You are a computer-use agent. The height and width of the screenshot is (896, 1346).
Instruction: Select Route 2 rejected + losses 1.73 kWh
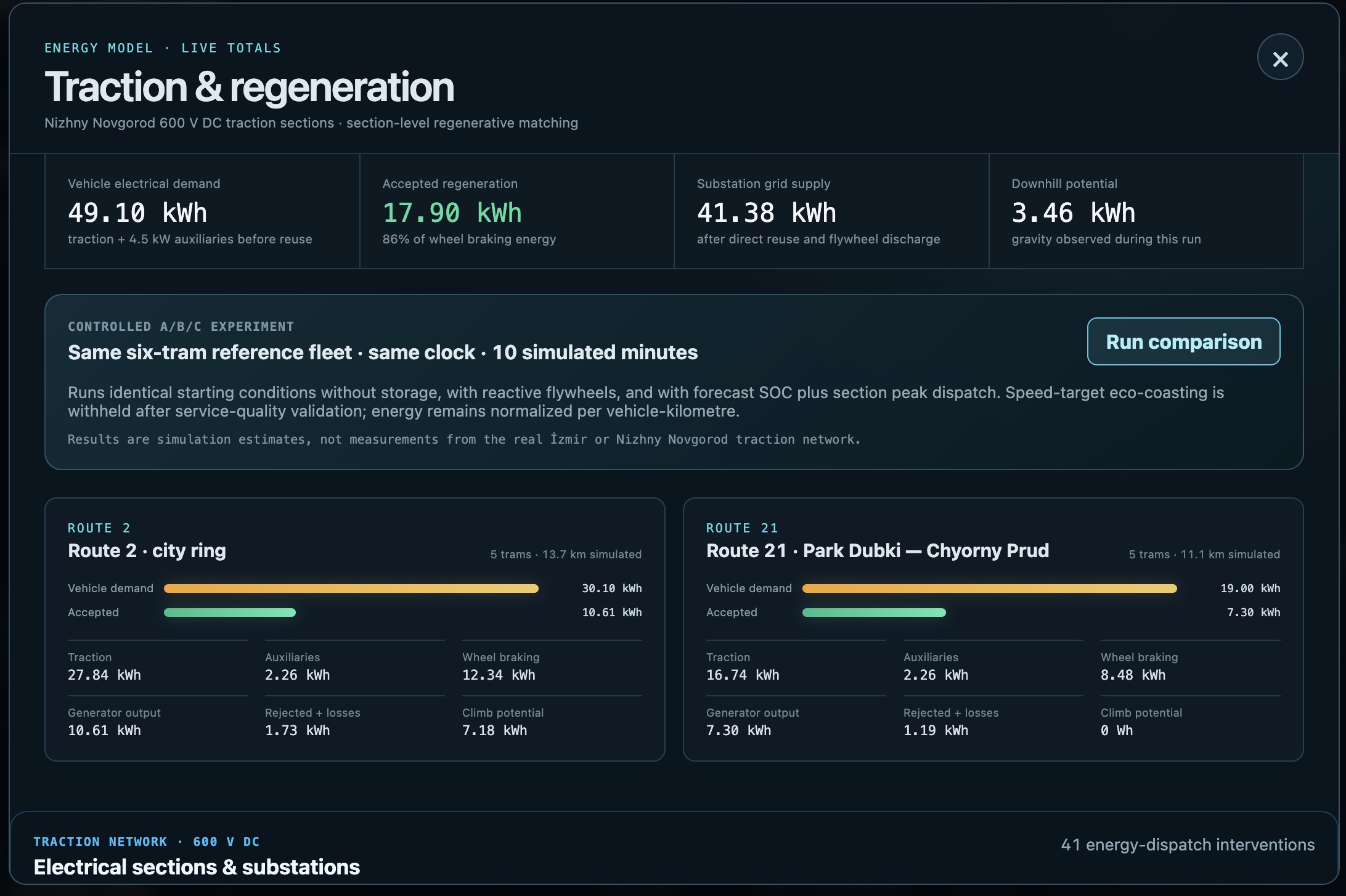[297, 730]
